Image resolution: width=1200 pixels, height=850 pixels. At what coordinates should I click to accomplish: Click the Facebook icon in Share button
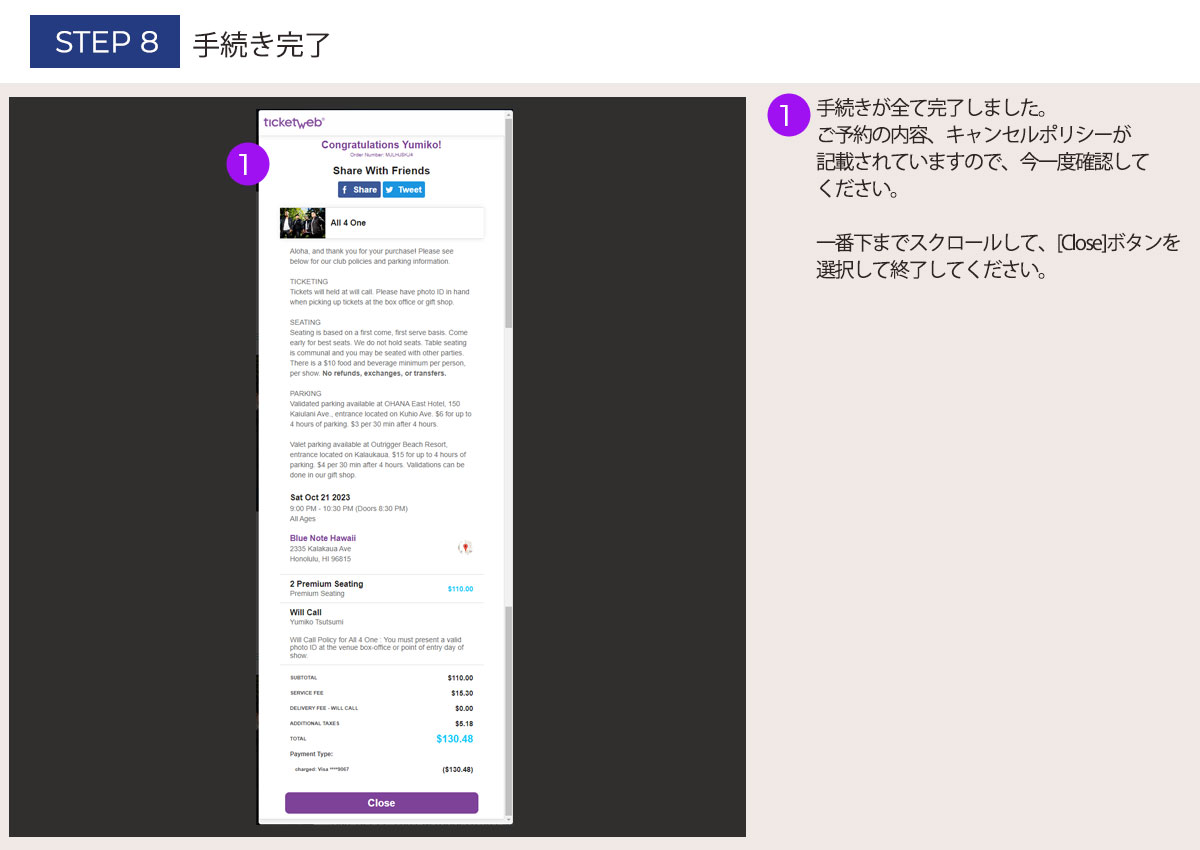tap(345, 190)
